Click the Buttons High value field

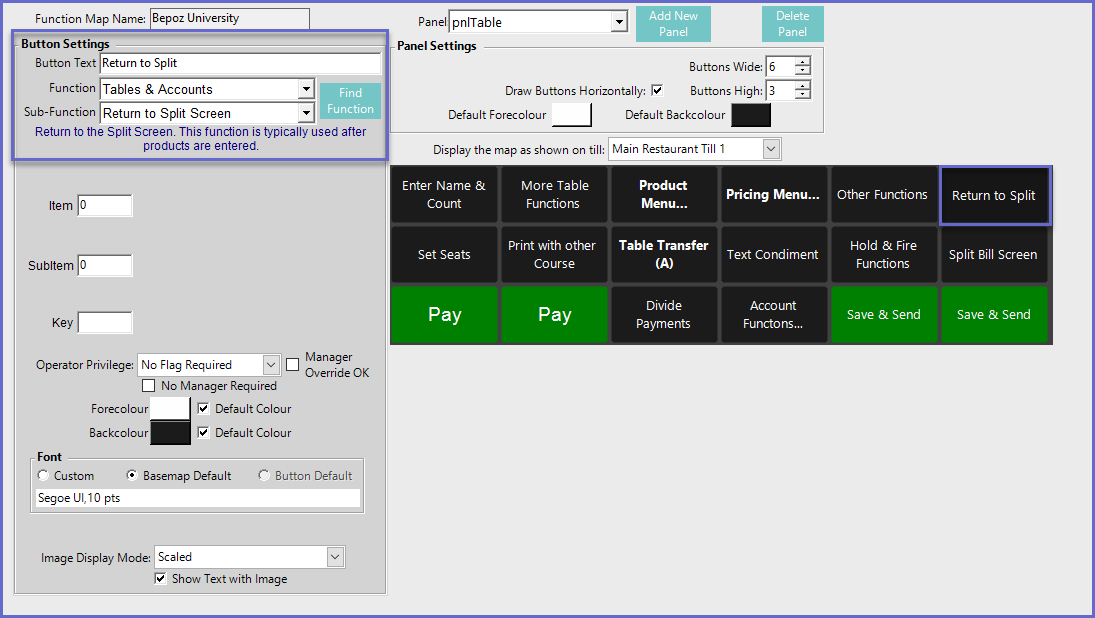click(x=781, y=90)
